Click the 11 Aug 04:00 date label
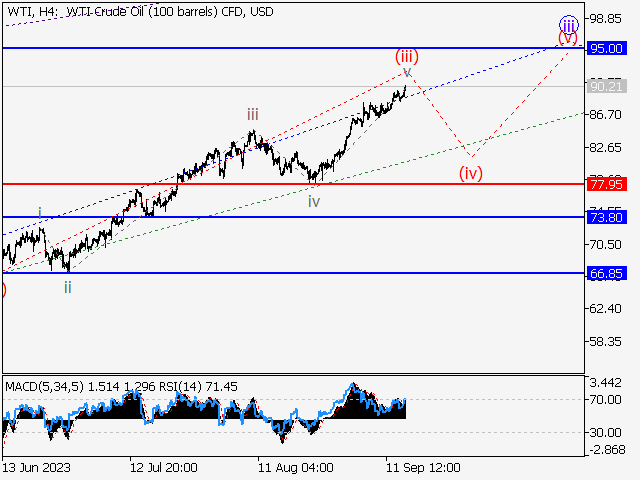The image size is (640, 480). 296,467
